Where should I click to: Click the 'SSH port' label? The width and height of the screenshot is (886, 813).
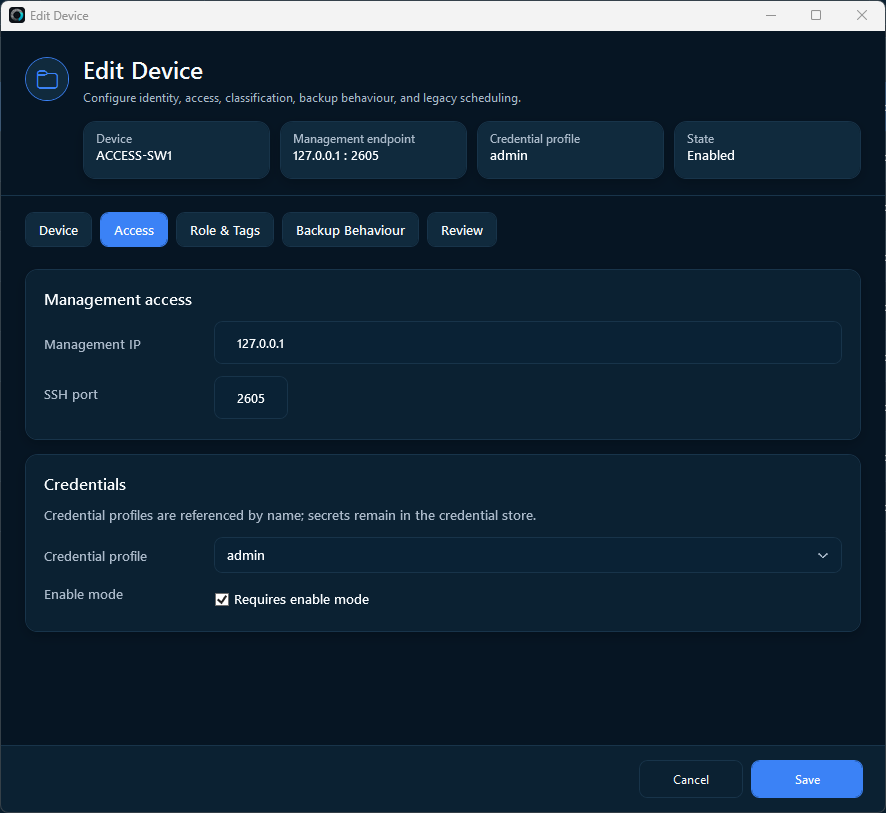(x=71, y=394)
